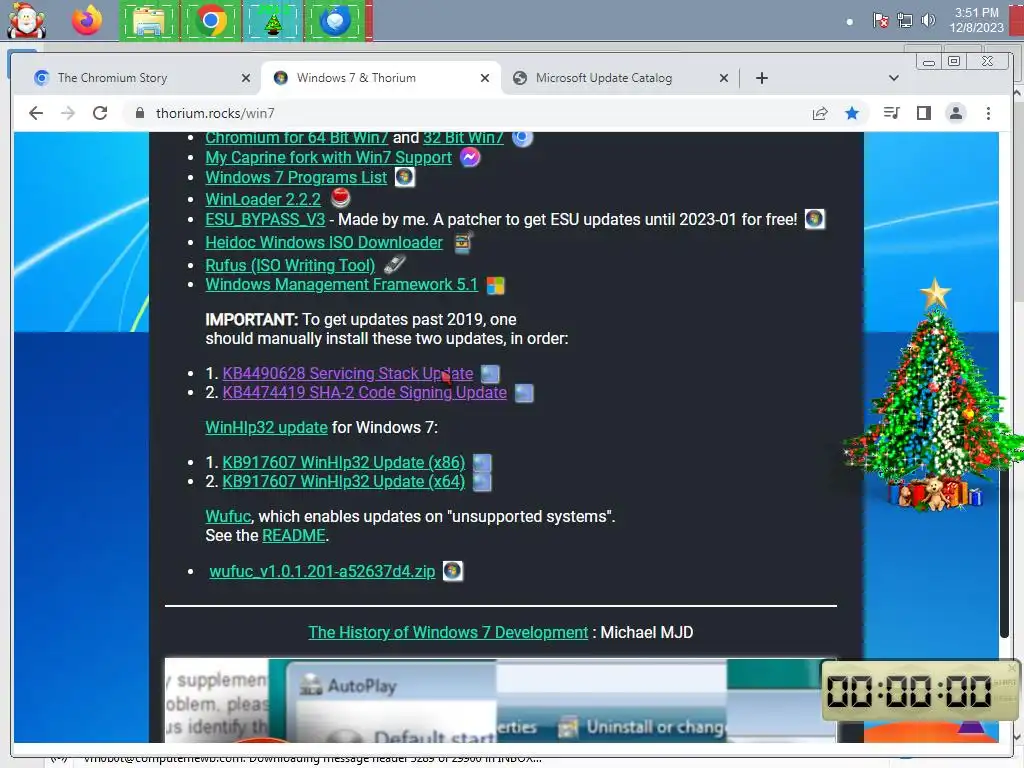This screenshot has width=1024, height=768.
Task: Click the network tray icon
Action: [x=904, y=21]
